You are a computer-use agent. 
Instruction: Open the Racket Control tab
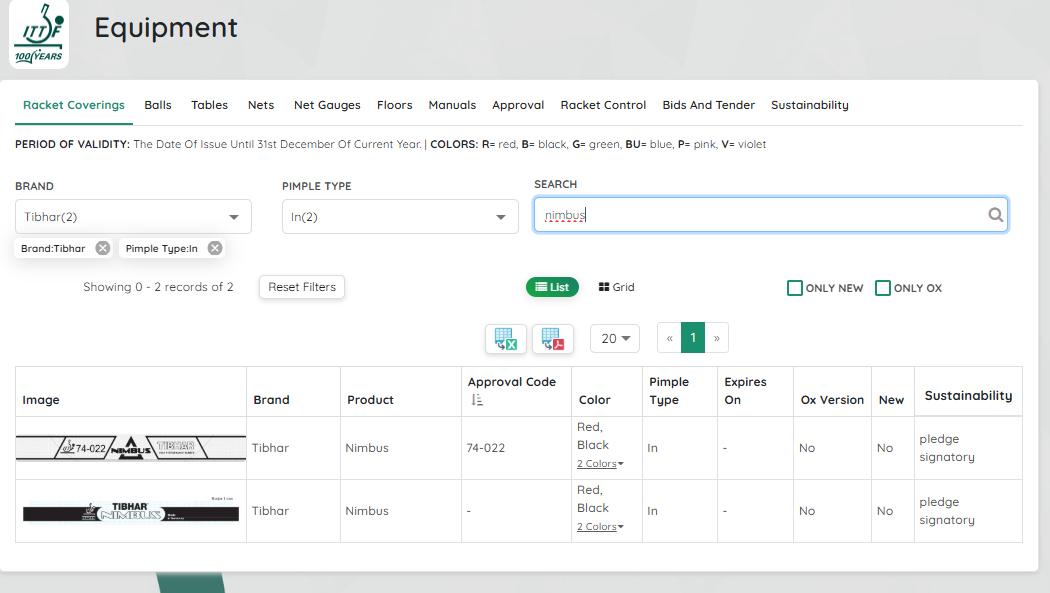tap(603, 105)
